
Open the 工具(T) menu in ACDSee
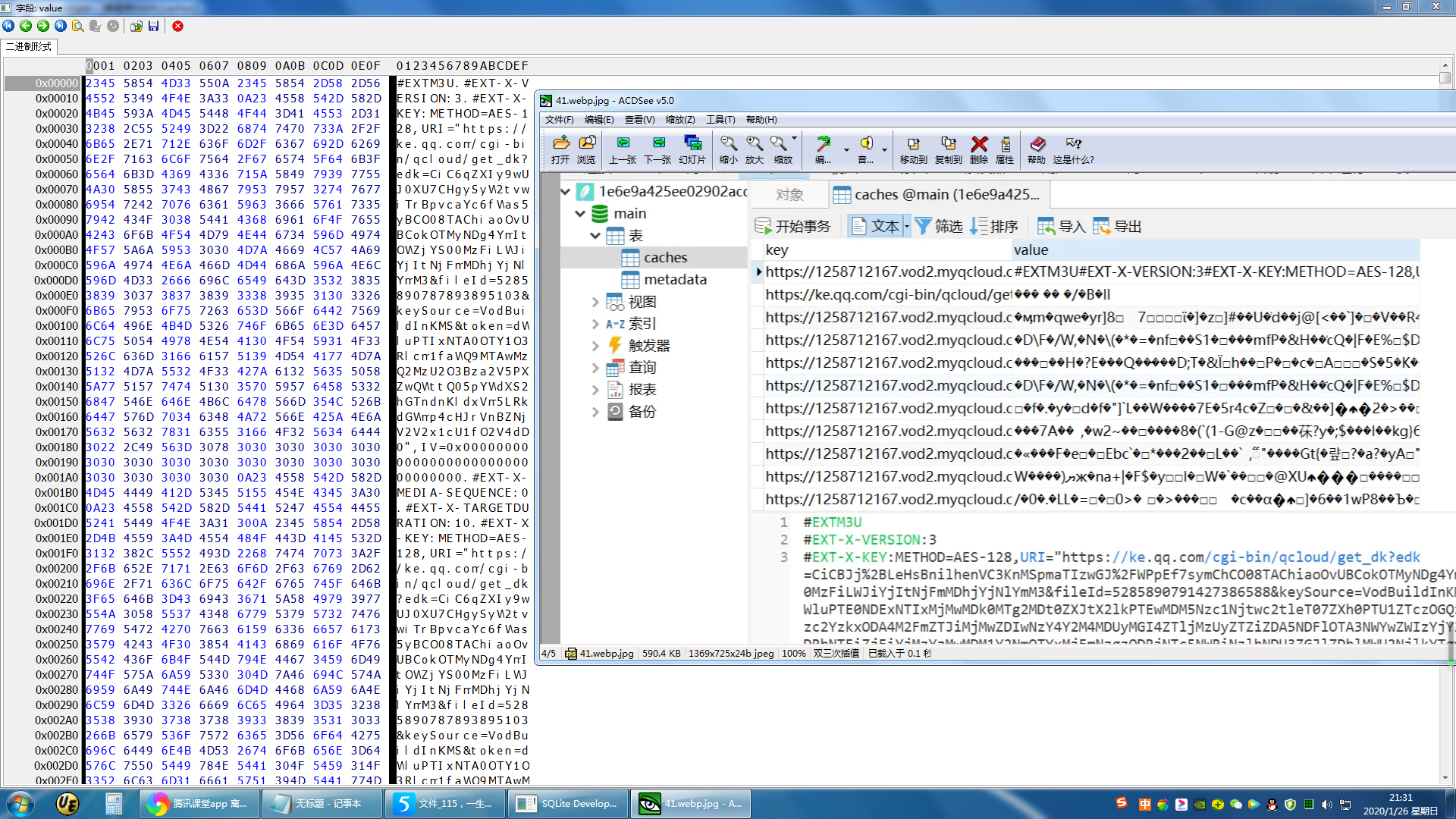(x=720, y=120)
